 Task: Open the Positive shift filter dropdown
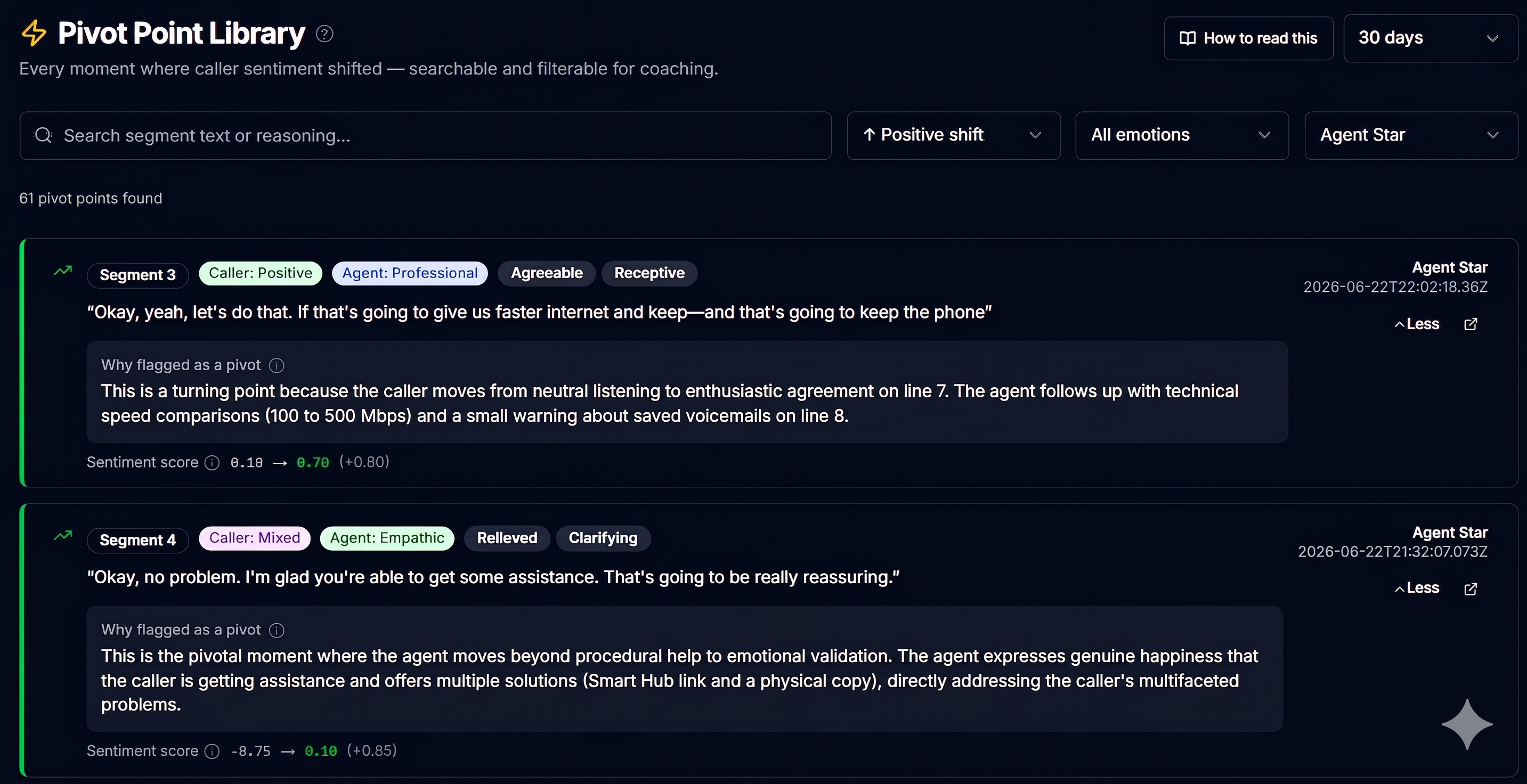tap(953, 136)
